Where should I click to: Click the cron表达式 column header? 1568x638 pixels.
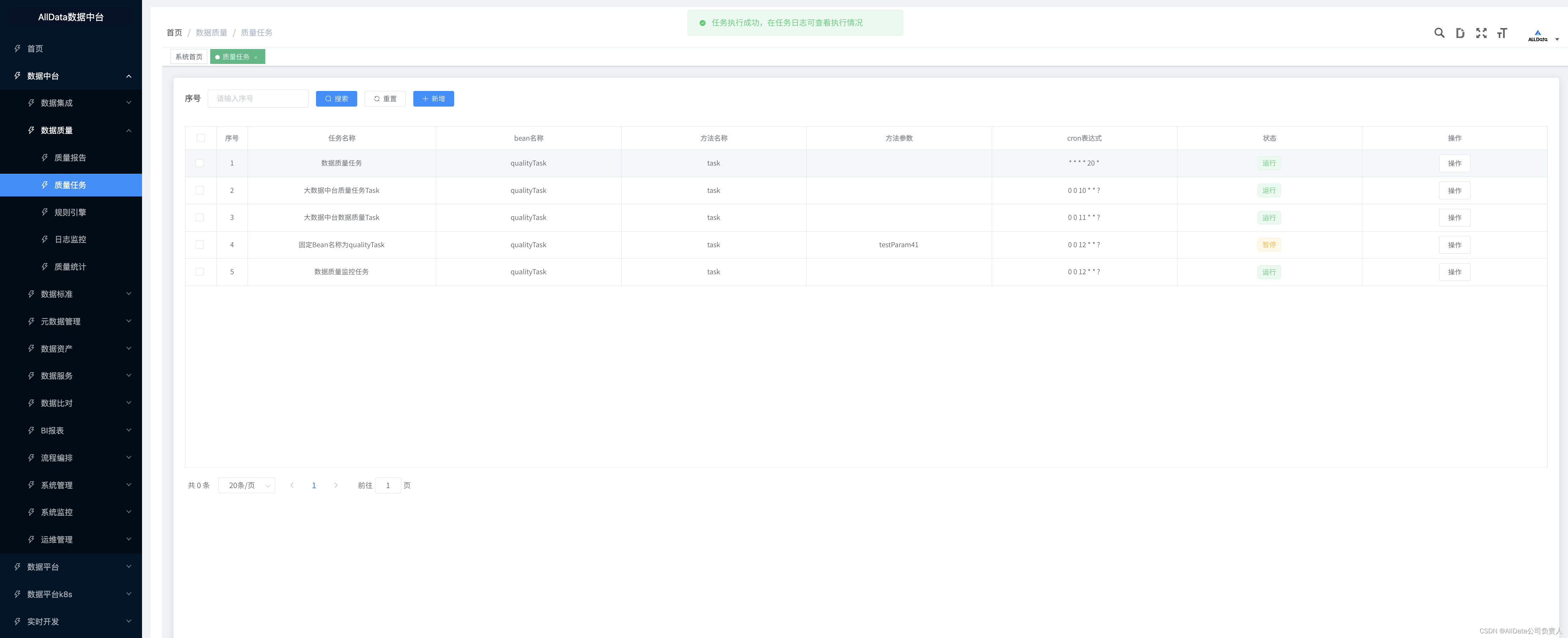click(1083, 138)
